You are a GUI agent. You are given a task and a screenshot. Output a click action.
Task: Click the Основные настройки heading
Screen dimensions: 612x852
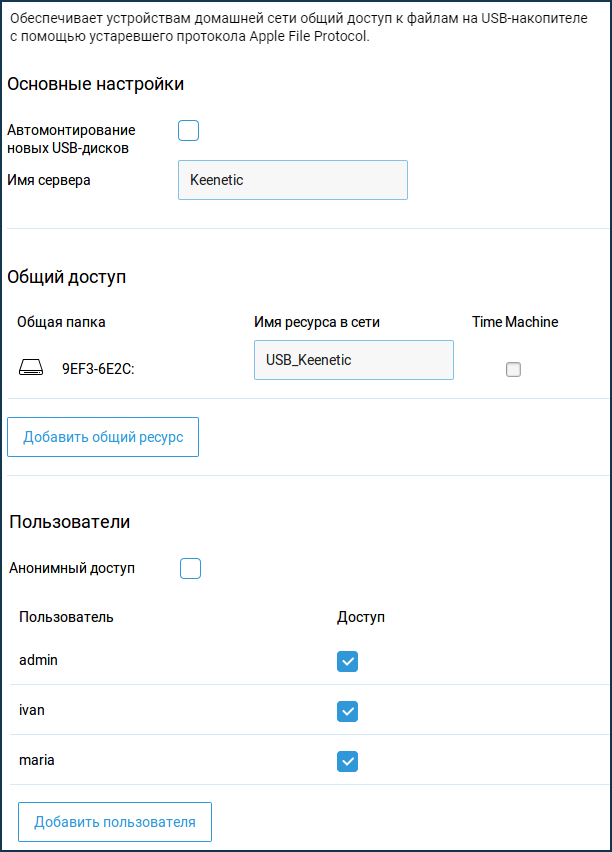(x=95, y=84)
